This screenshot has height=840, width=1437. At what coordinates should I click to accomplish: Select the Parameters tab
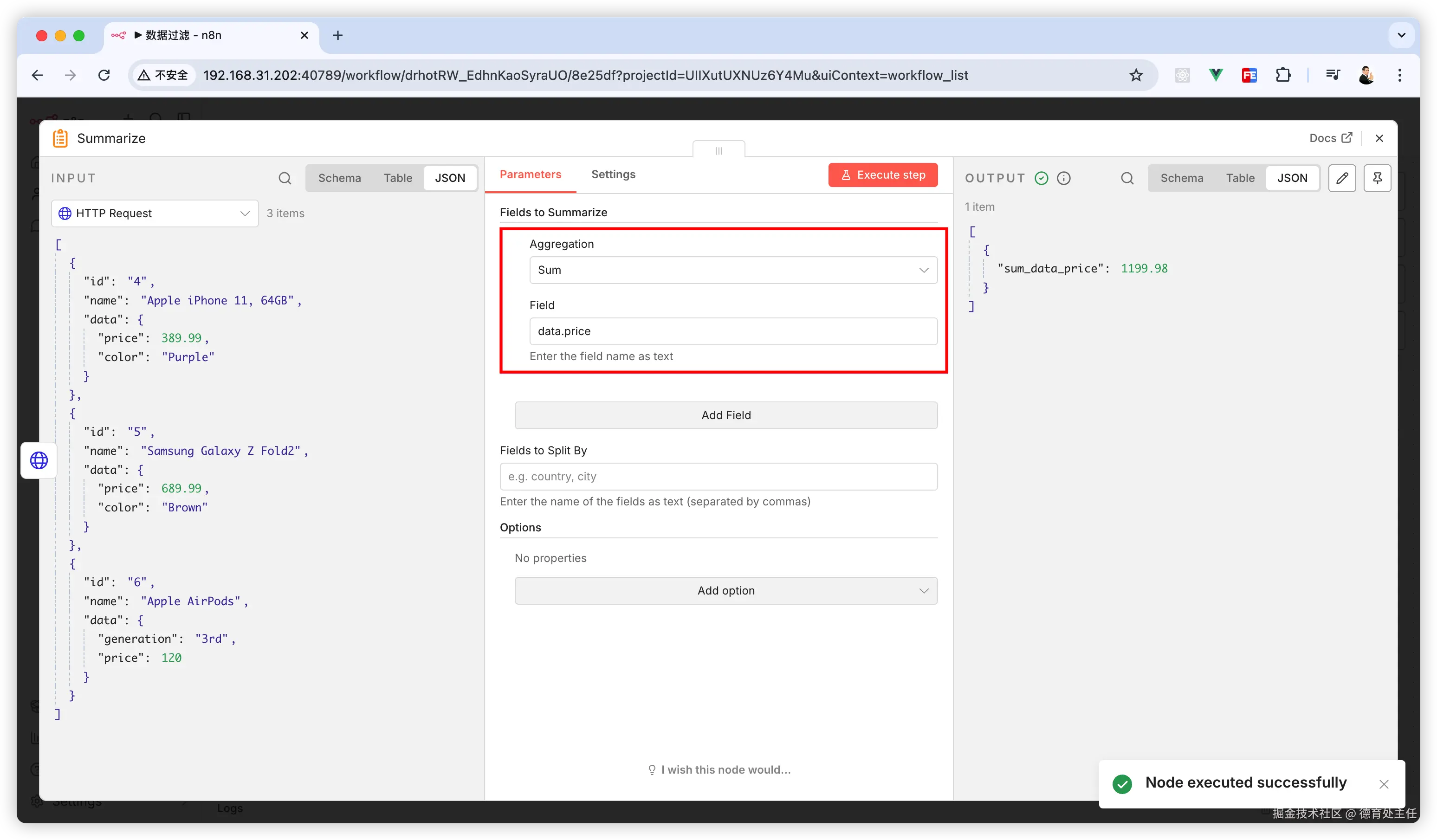tap(530, 174)
